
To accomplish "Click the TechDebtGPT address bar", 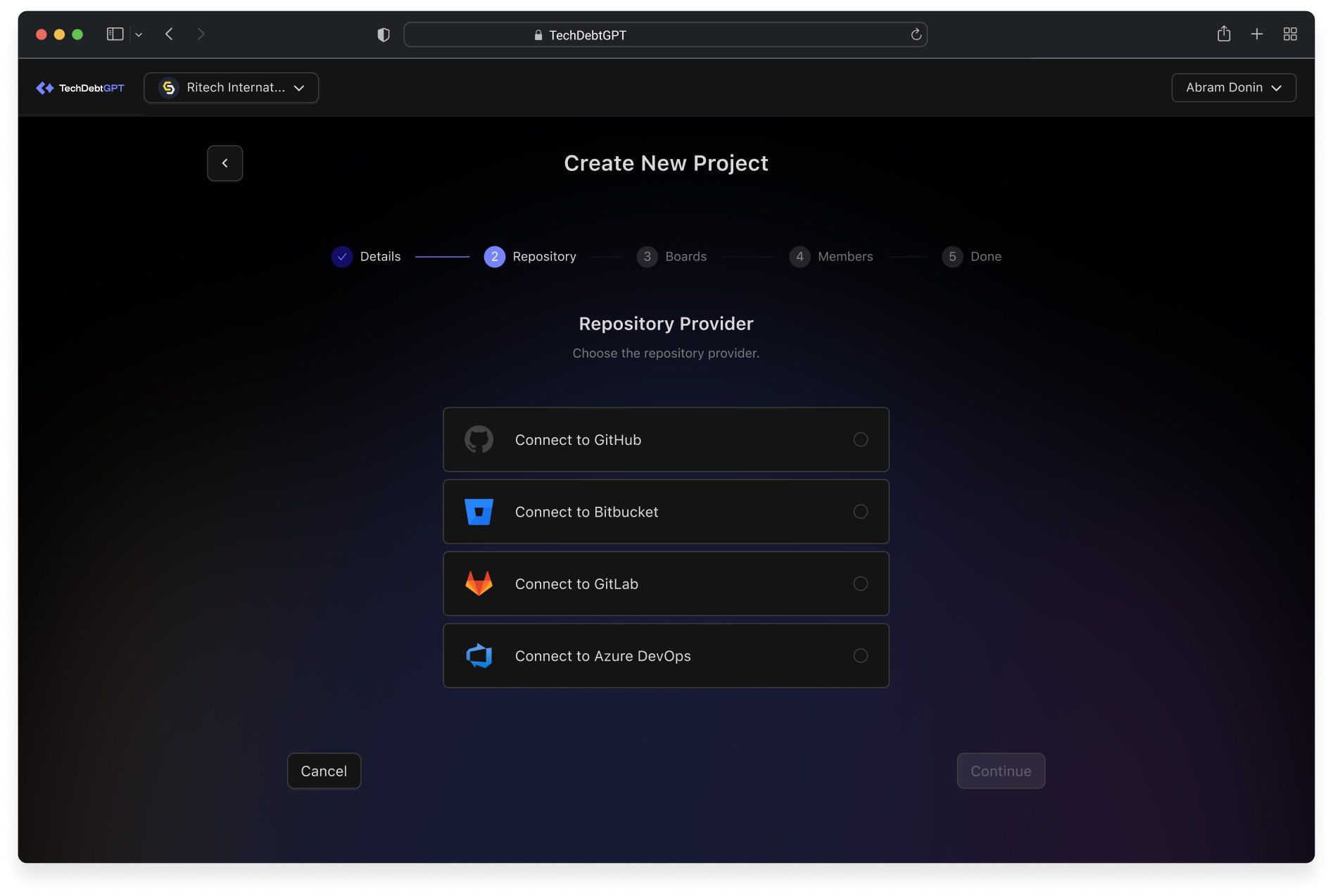I will pyautogui.click(x=665, y=34).
